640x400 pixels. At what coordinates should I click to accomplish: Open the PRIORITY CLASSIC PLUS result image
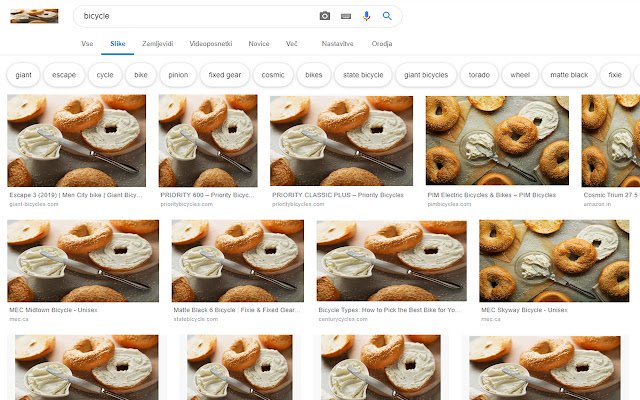pyautogui.click(x=341, y=140)
